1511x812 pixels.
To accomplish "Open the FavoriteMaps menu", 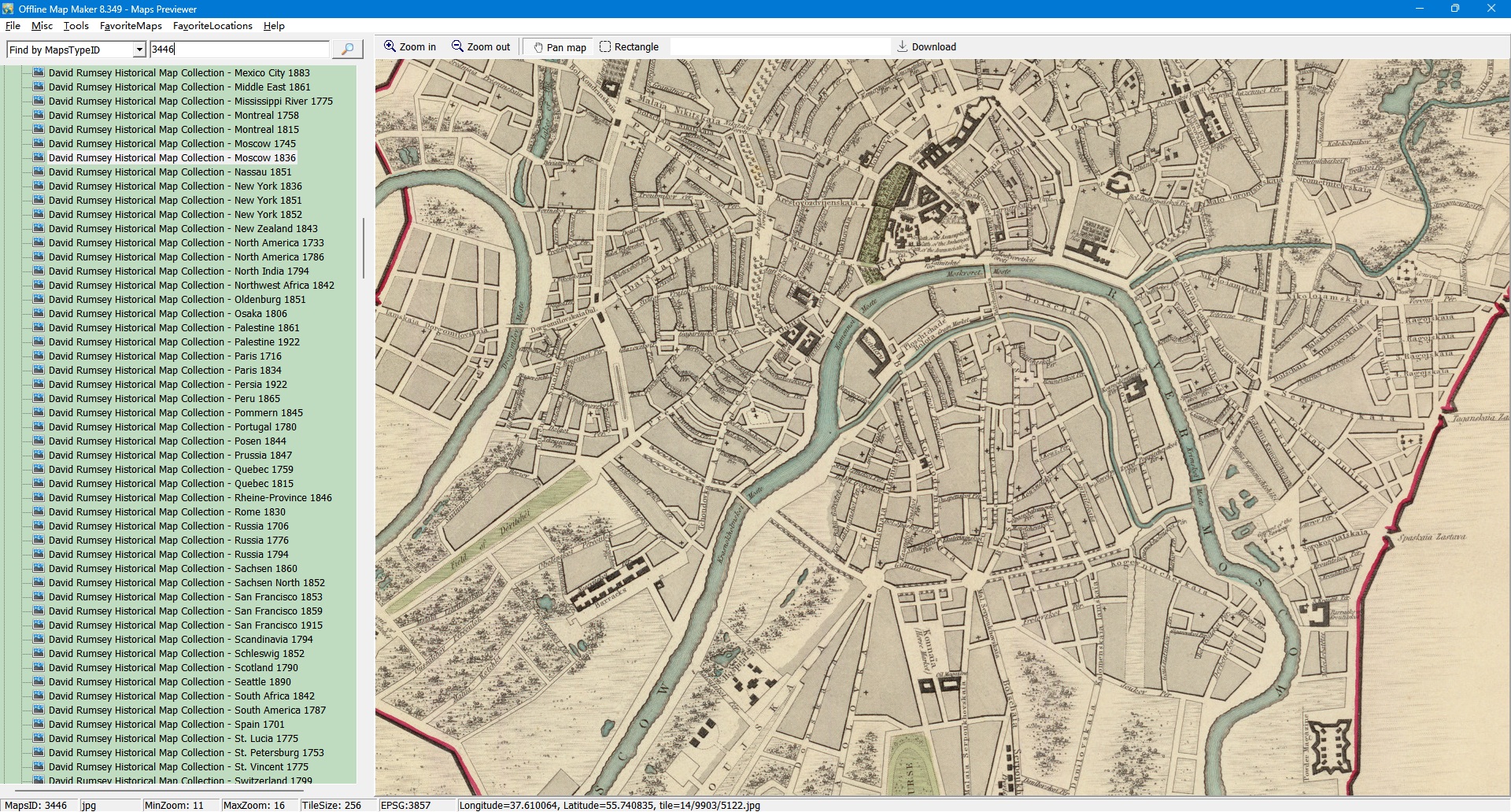I will point(131,26).
